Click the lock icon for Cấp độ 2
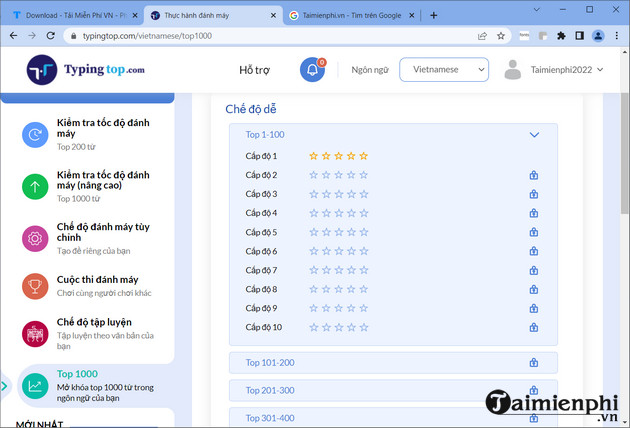630x428 pixels. tap(534, 175)
